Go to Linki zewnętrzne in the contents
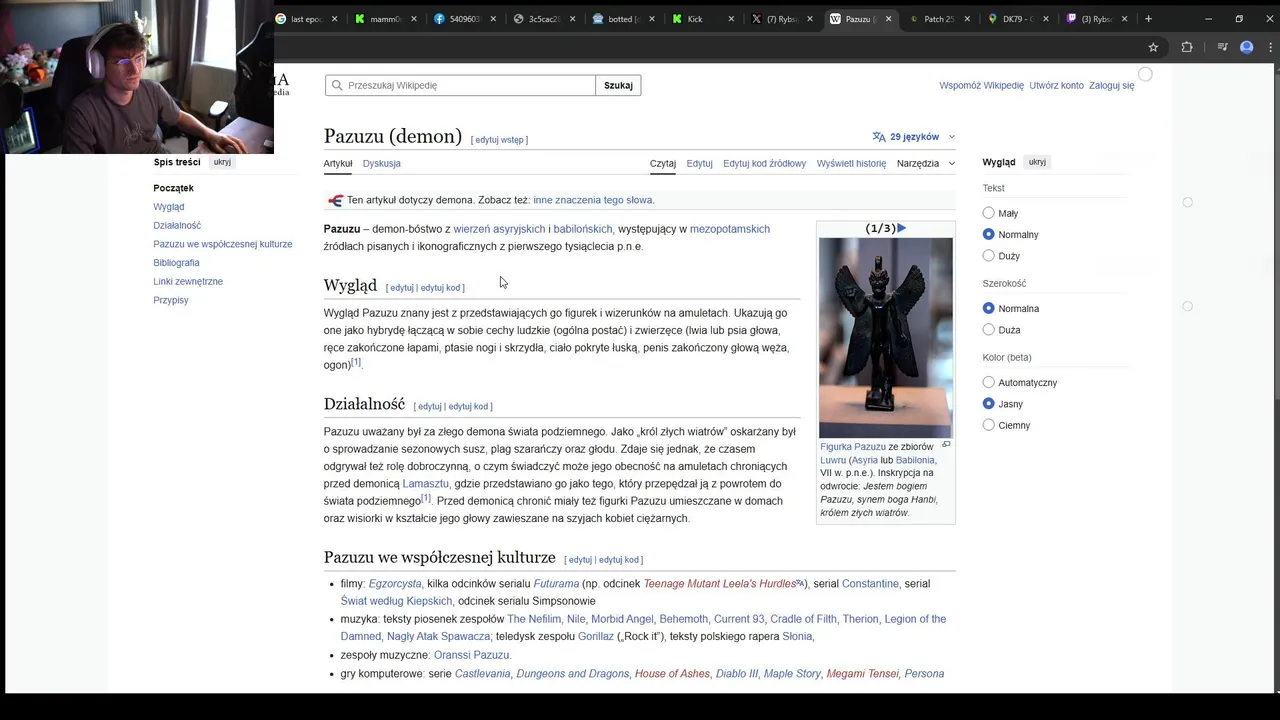 (188, 281)
